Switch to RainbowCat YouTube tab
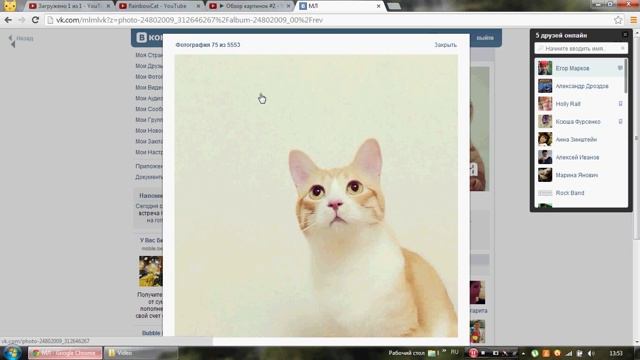The height and width of the screenshot is (360, 640). (x=159, y=6)
